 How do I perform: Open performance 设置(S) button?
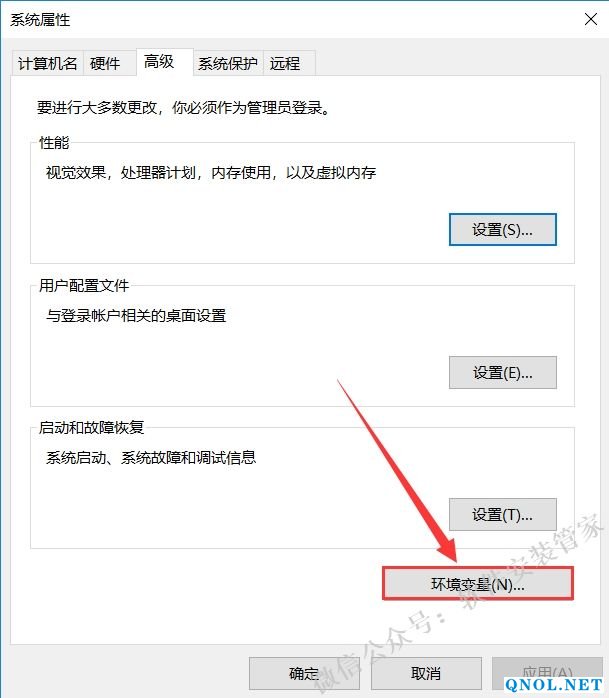click(x=503, y=230)
